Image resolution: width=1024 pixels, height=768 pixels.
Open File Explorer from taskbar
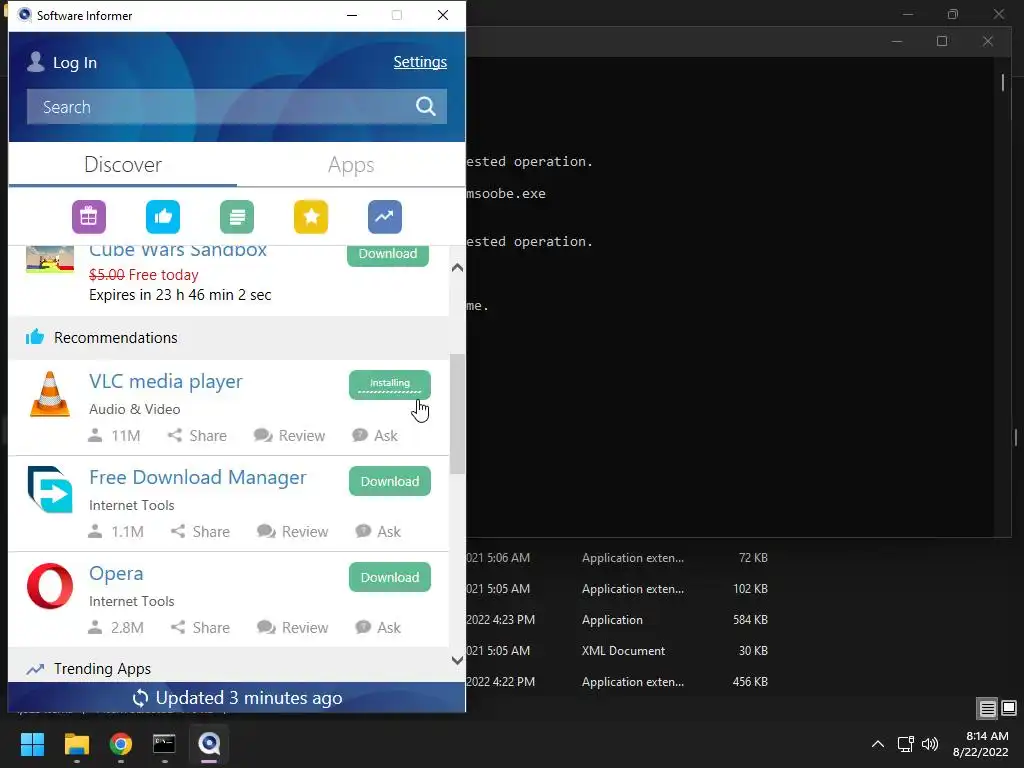tap(76, 744)
